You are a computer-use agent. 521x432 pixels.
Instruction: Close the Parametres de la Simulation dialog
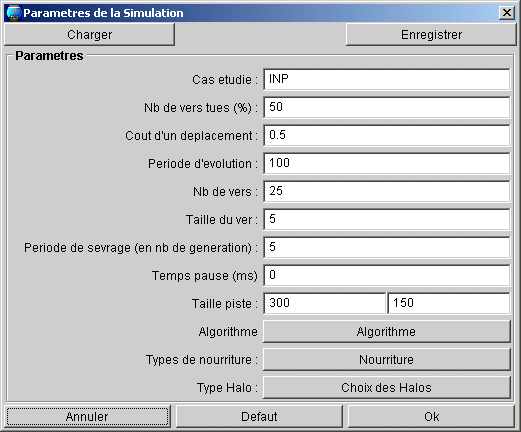pyautogui.click(x=507, y=13)
